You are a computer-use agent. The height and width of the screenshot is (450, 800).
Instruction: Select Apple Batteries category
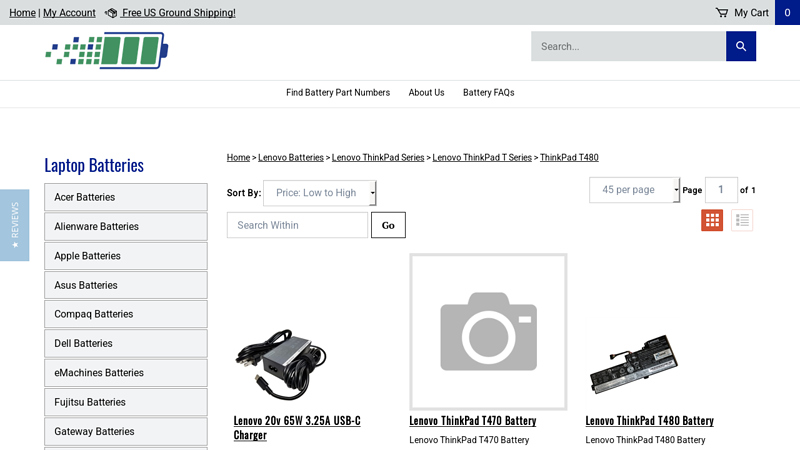(126, 256)
